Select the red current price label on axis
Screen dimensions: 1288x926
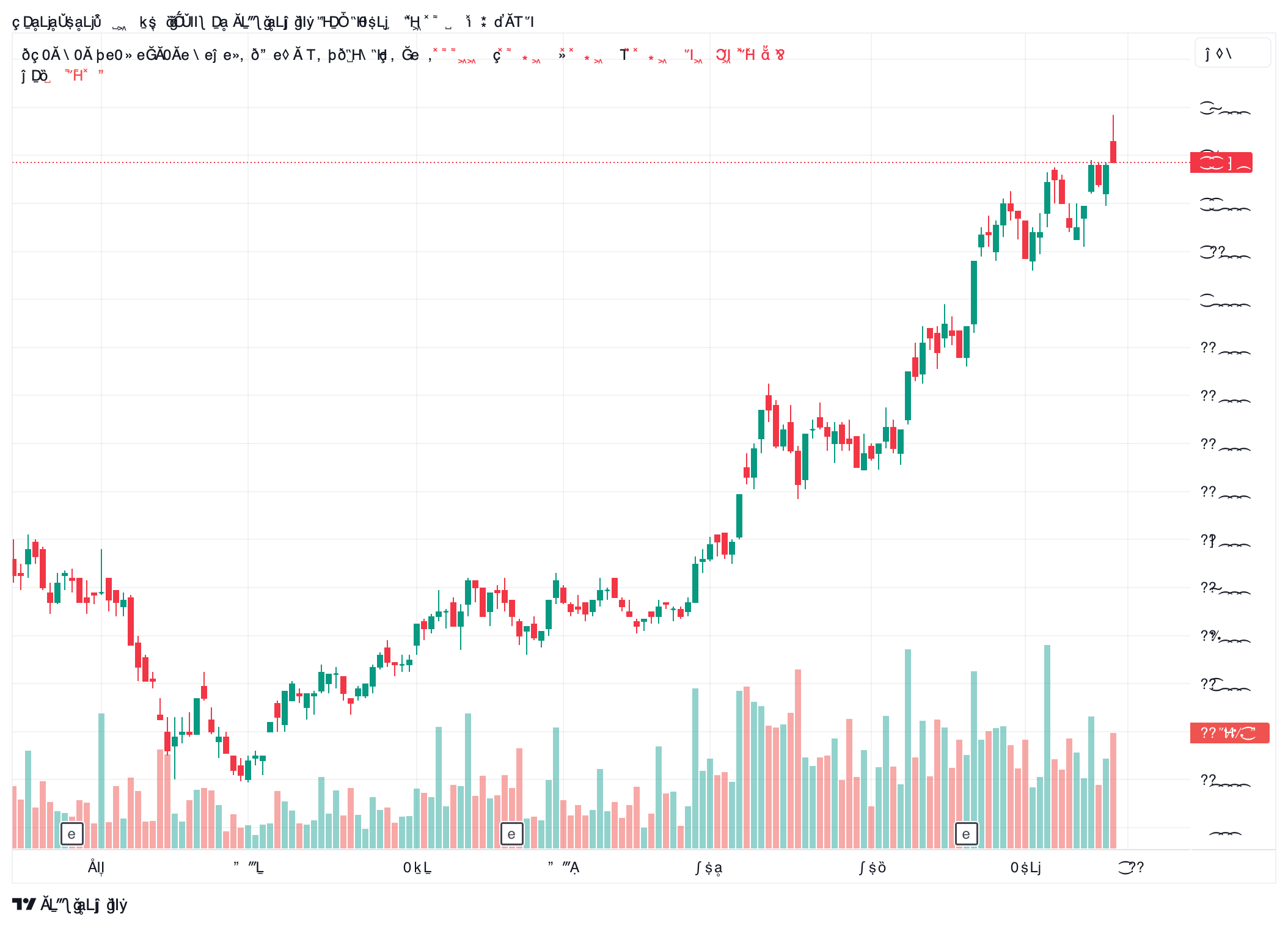[x=1221, y=162]
